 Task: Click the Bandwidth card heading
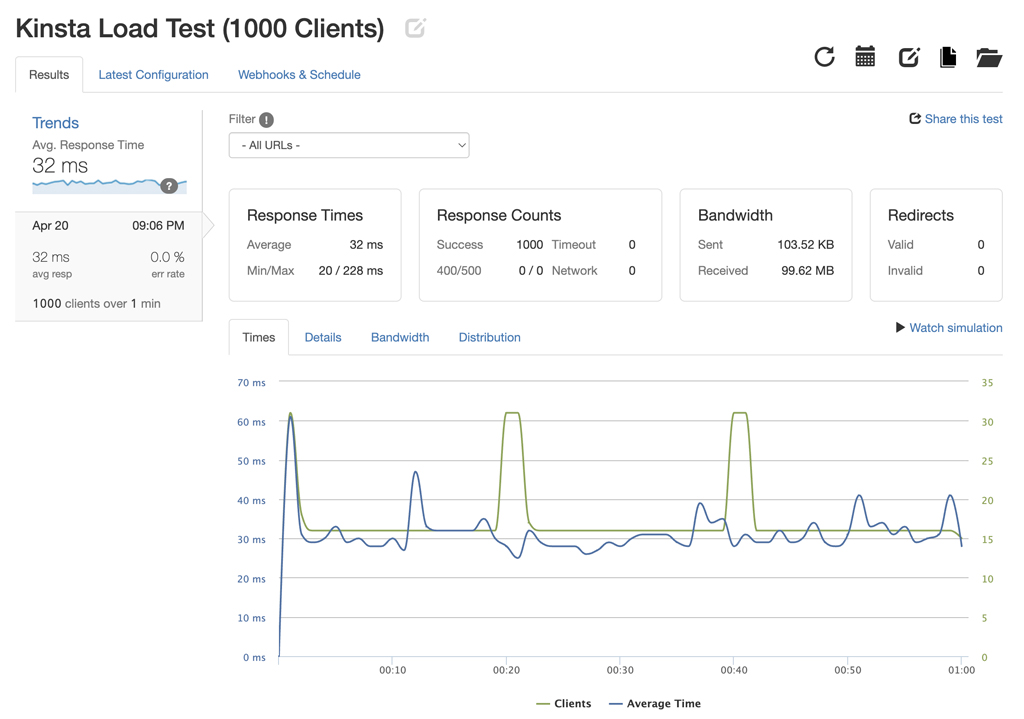coord(735,216)
